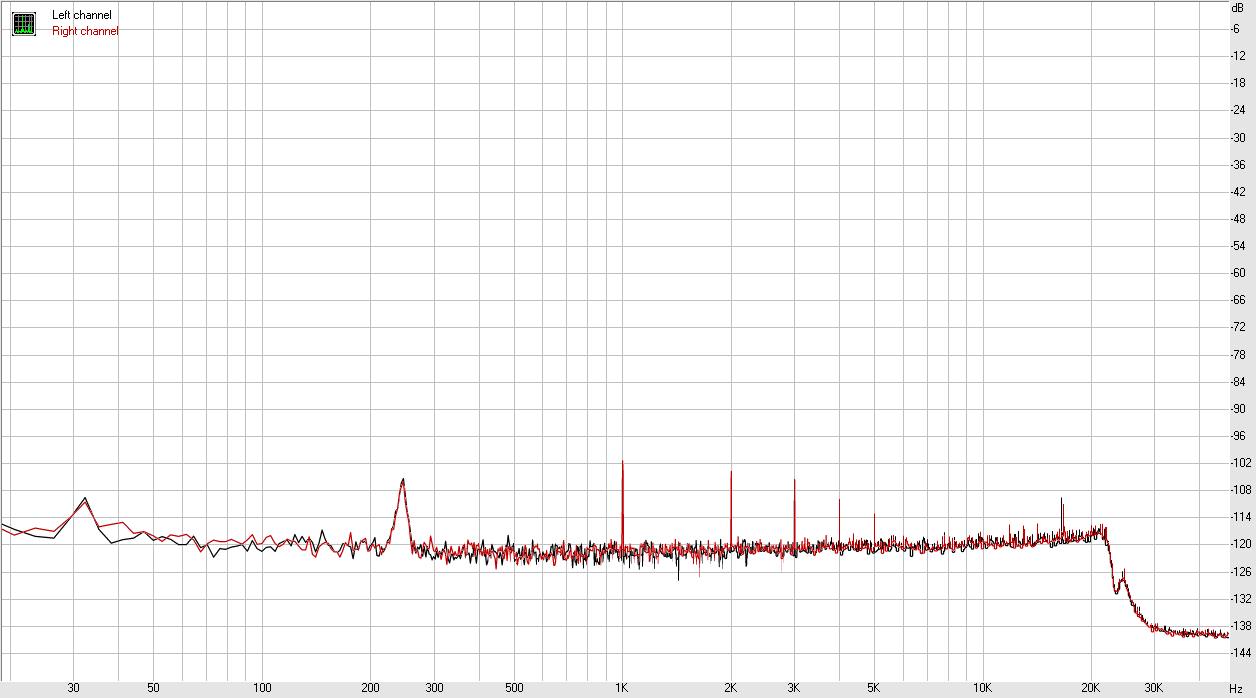Click the -132 dB axis label

[x=1239, y=599]
